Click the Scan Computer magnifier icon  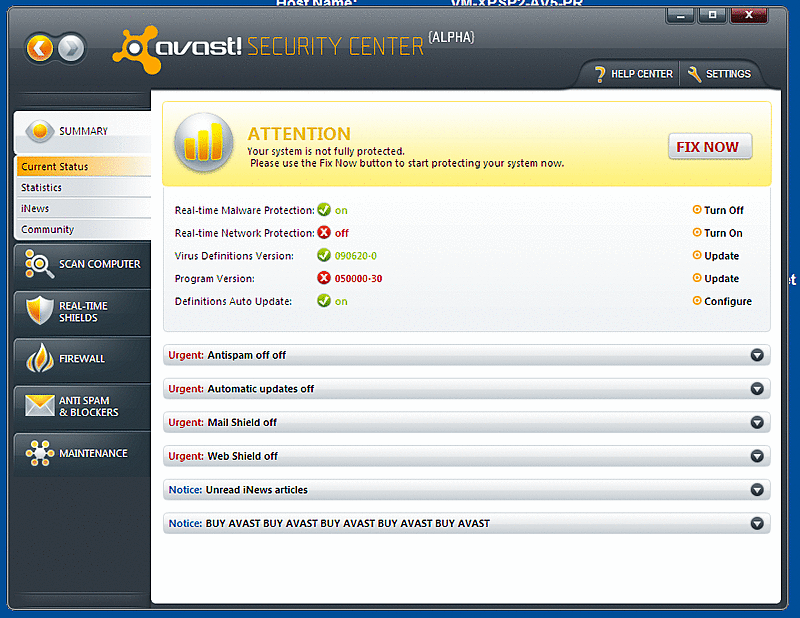(39, 264)
